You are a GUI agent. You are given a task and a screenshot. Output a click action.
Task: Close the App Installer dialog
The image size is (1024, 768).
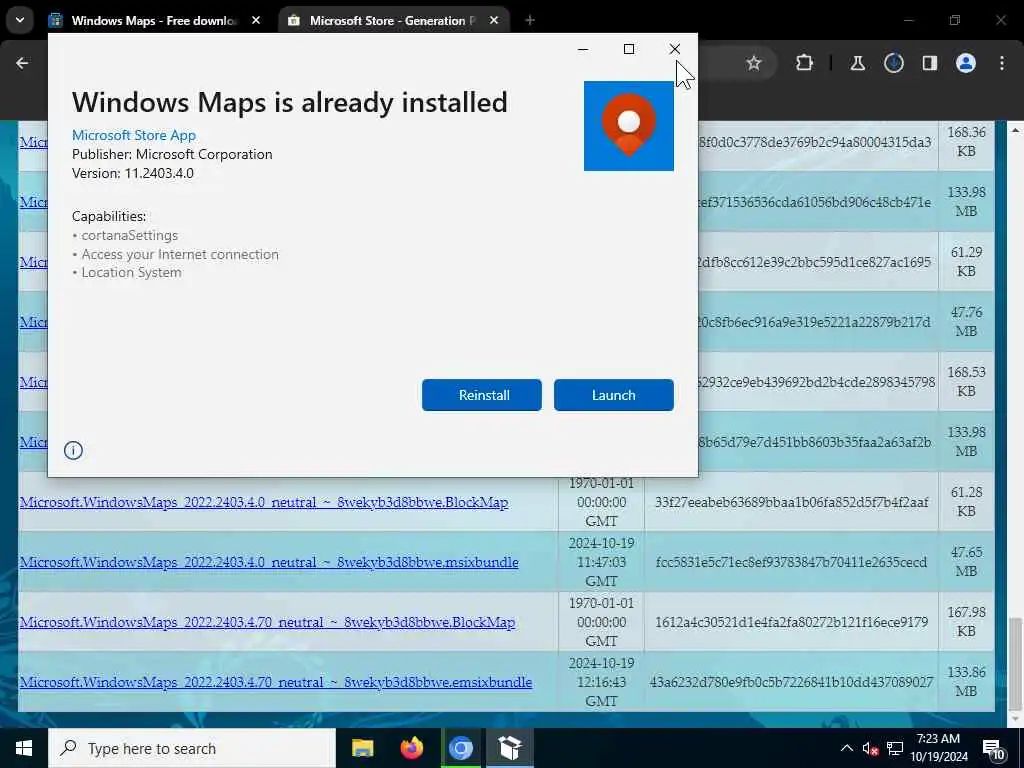[x=675, y=49]
